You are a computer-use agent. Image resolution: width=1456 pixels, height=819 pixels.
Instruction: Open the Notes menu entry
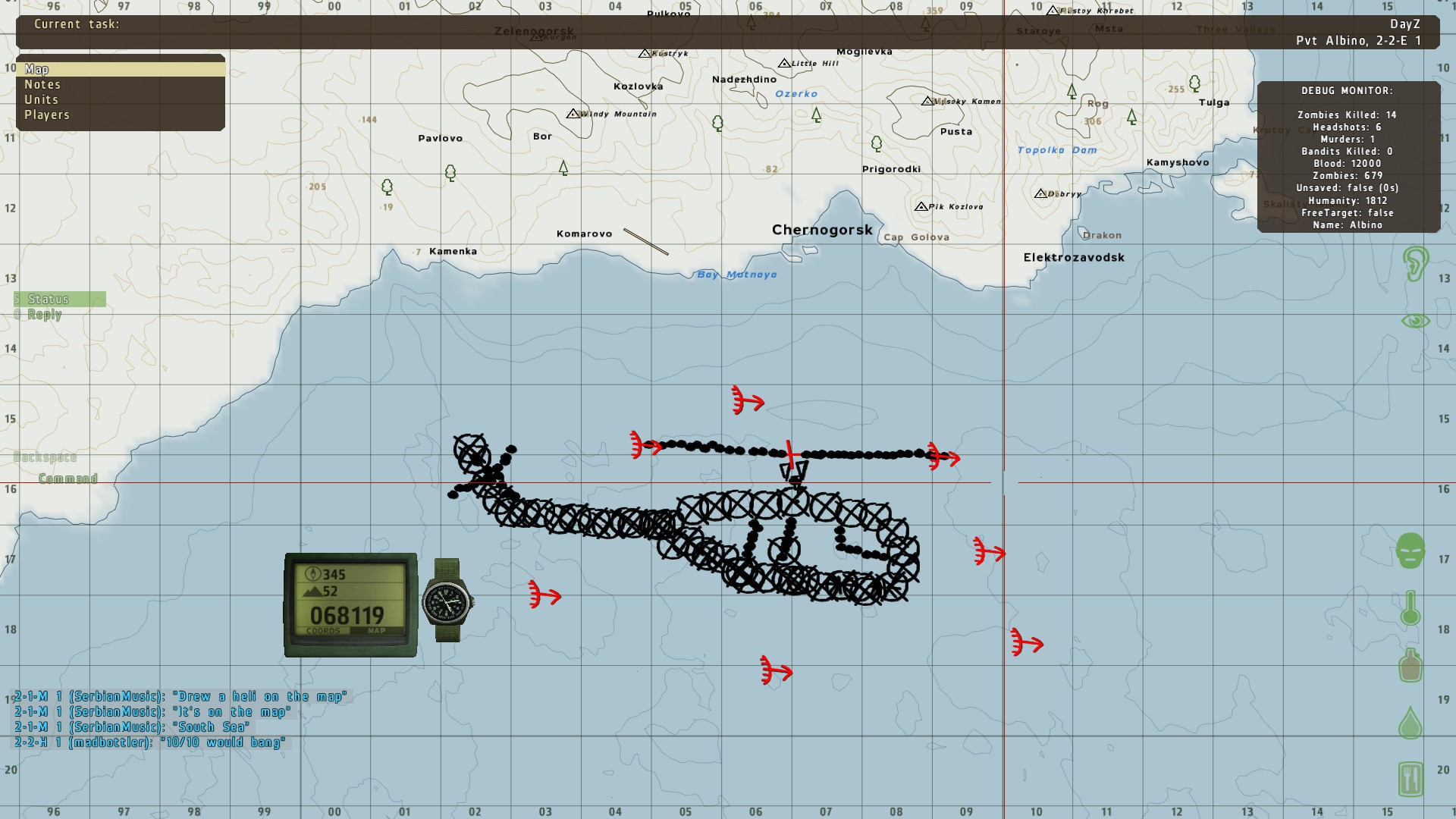(42, 85)
